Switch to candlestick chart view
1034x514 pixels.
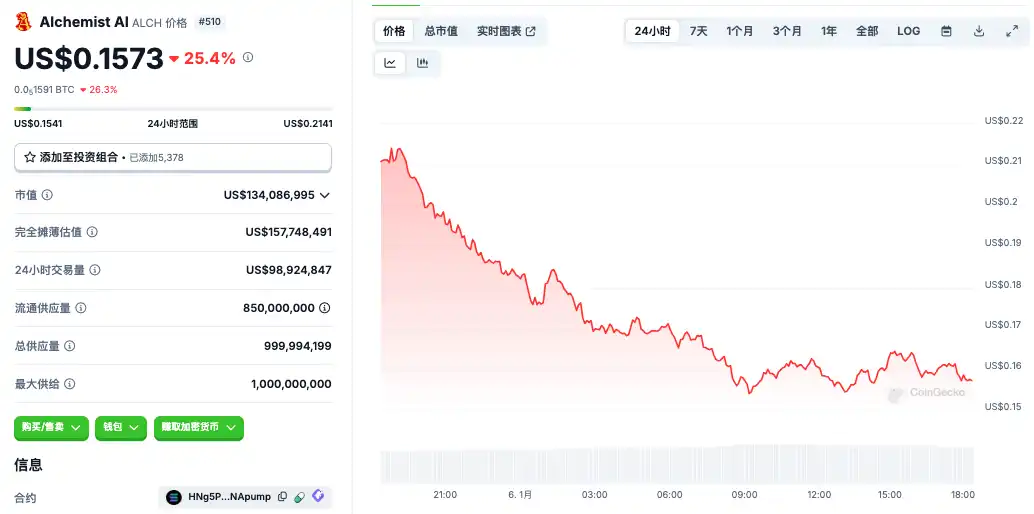422,63
